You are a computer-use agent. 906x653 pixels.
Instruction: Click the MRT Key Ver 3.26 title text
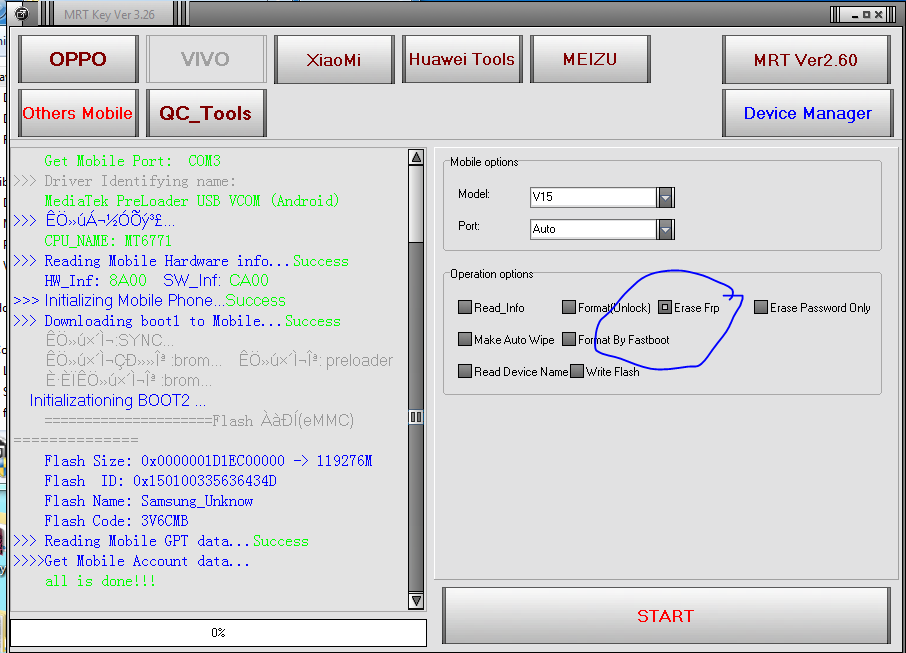click(x=109, y=14)
